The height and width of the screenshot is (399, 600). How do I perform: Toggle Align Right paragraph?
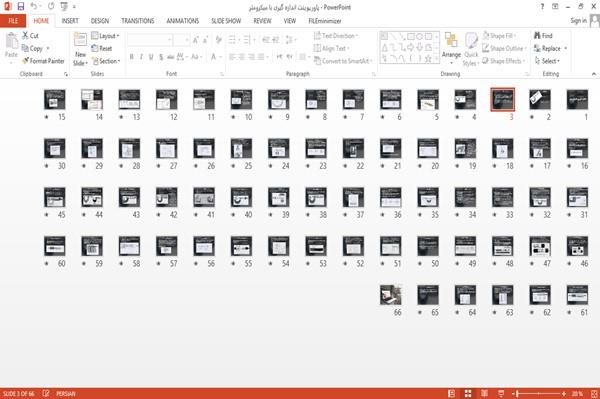[251, 57]
